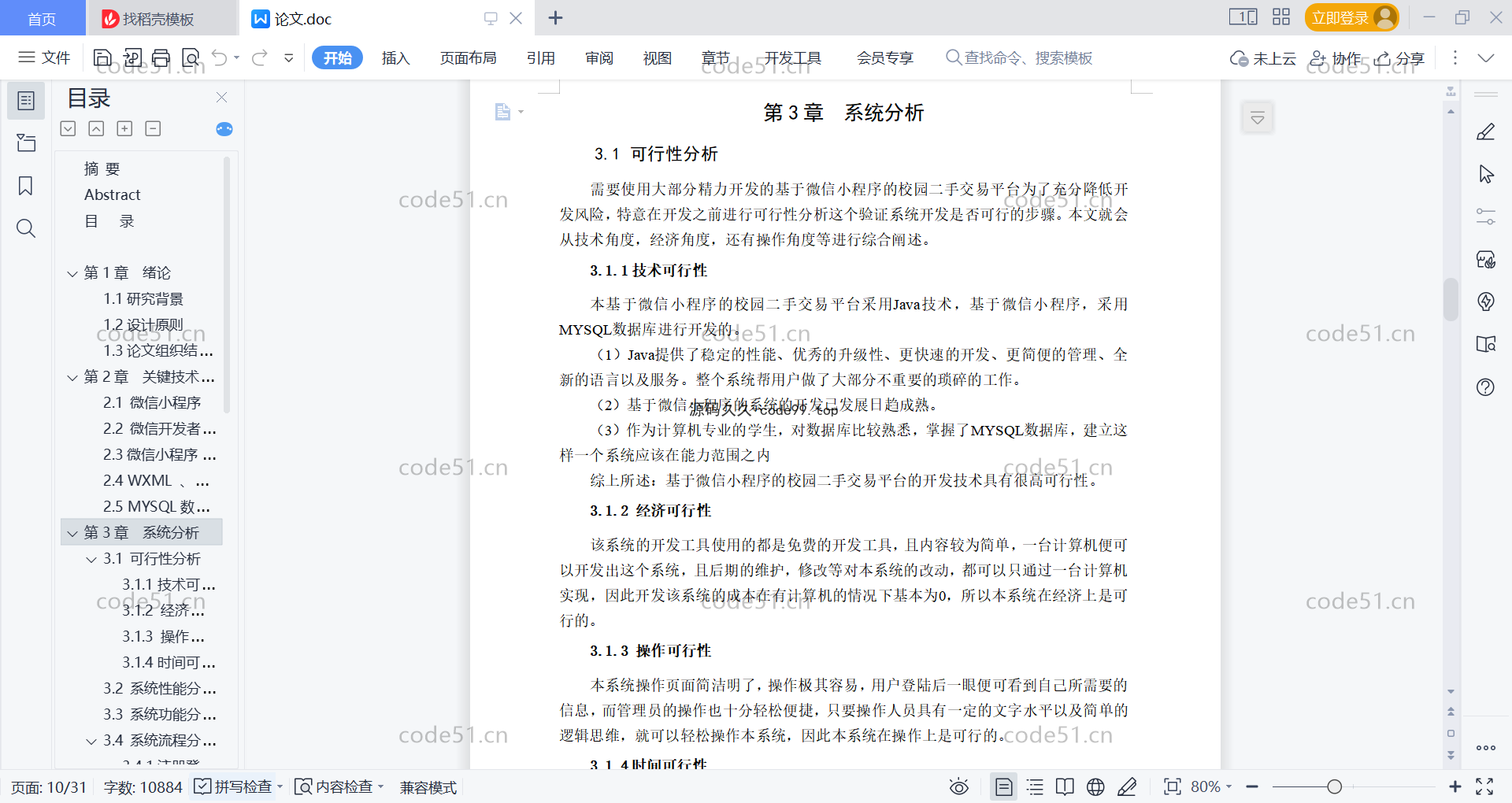This screenshot has height=803, width=1512.
Task: Add a new document tab with plus
Action: (555, 17)
